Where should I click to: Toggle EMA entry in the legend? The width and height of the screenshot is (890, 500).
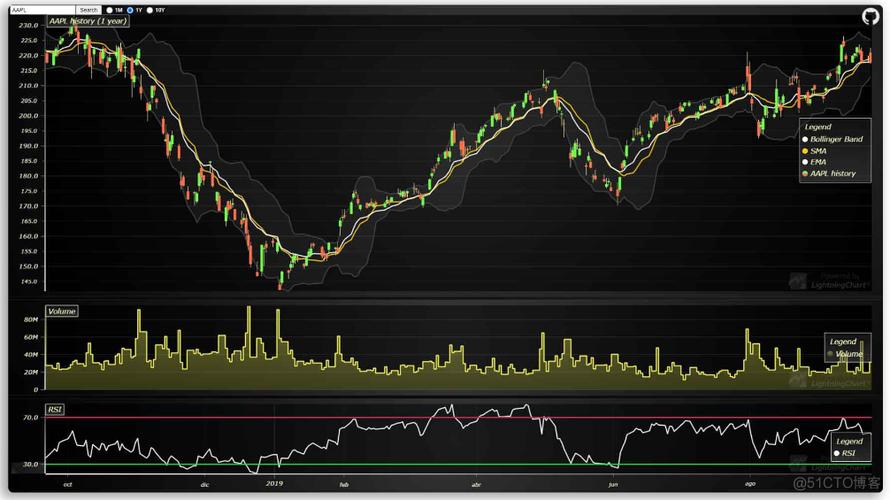tap(815, 162)
